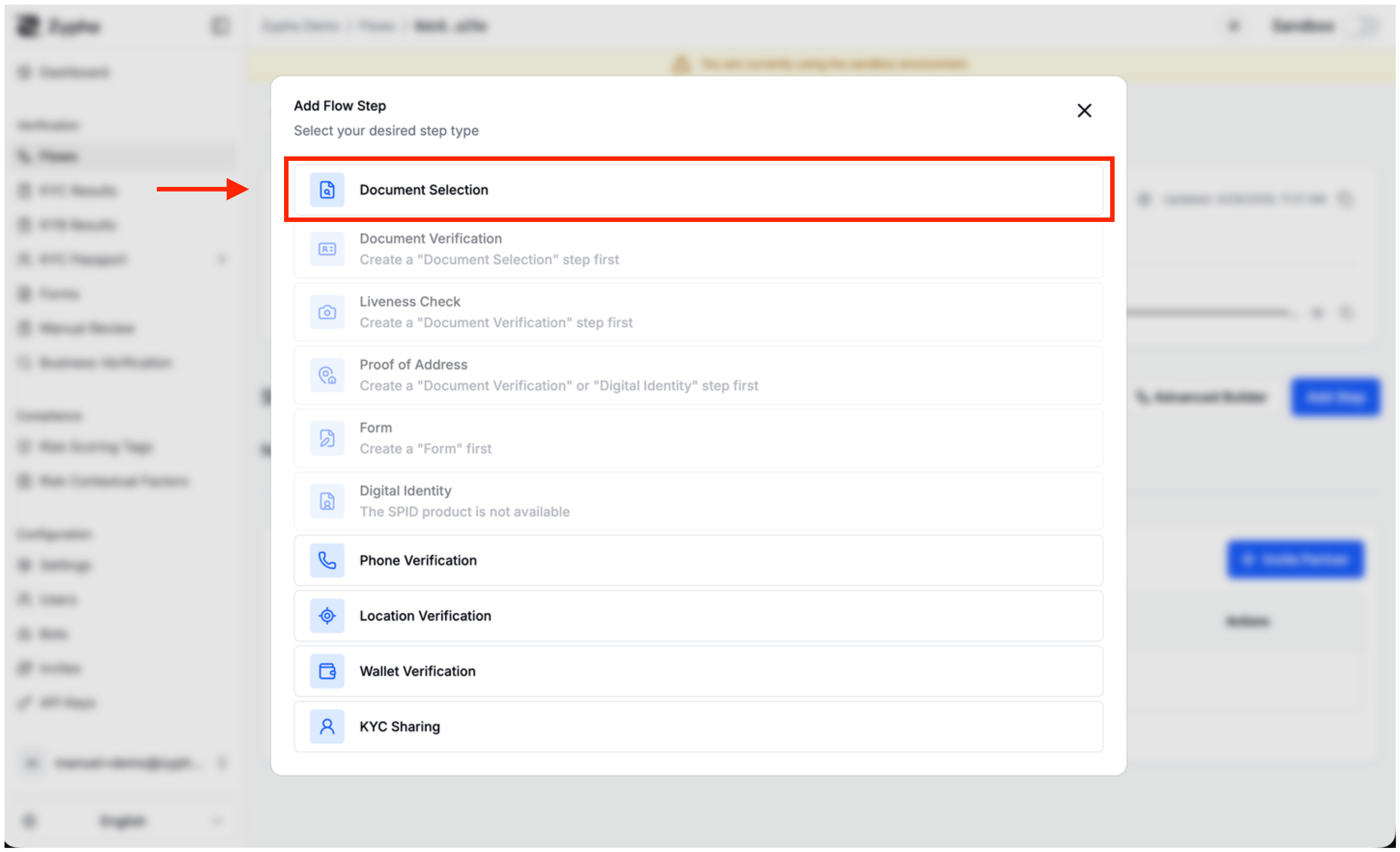Click the KYC Sharing person icon
This screenshot has height=852, width=1400.
327,727
